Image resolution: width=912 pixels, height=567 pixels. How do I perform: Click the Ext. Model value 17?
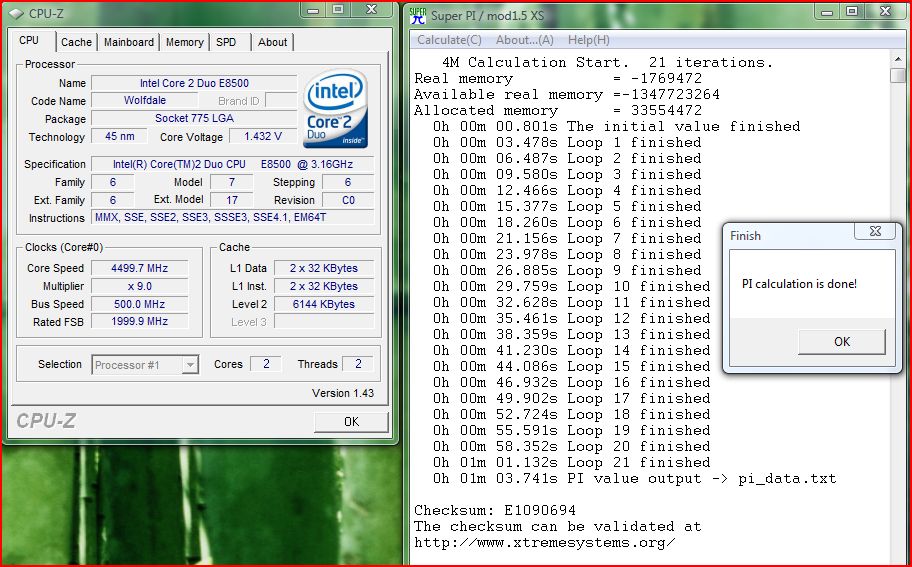(x=231, y=200)
